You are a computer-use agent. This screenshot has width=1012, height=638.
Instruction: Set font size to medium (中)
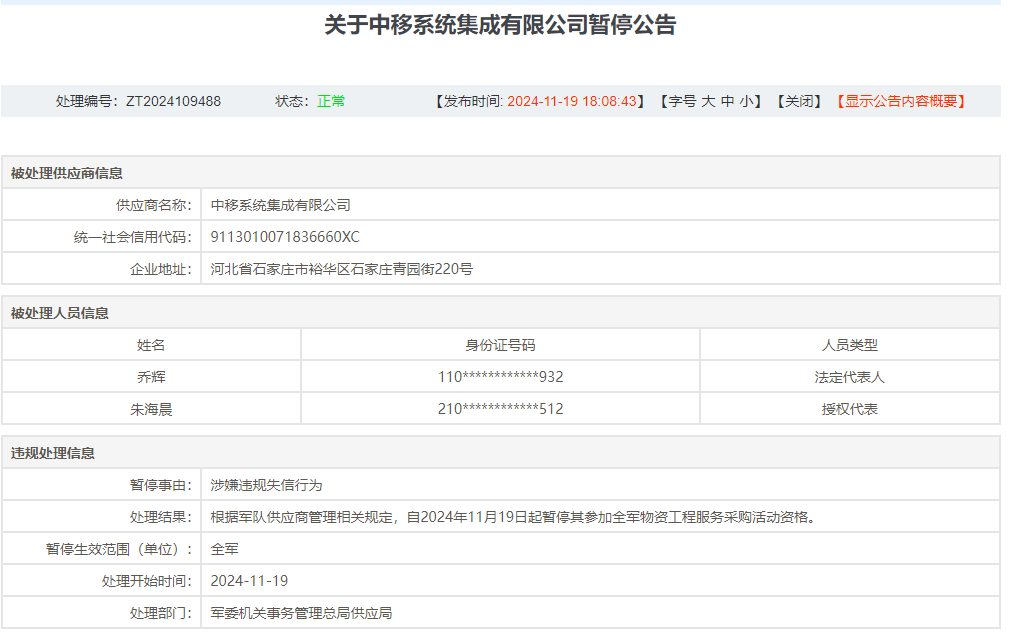coord(727,101)
